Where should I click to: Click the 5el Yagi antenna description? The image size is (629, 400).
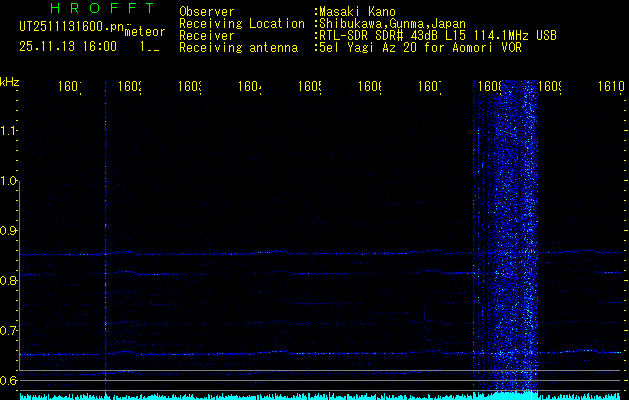417,47
